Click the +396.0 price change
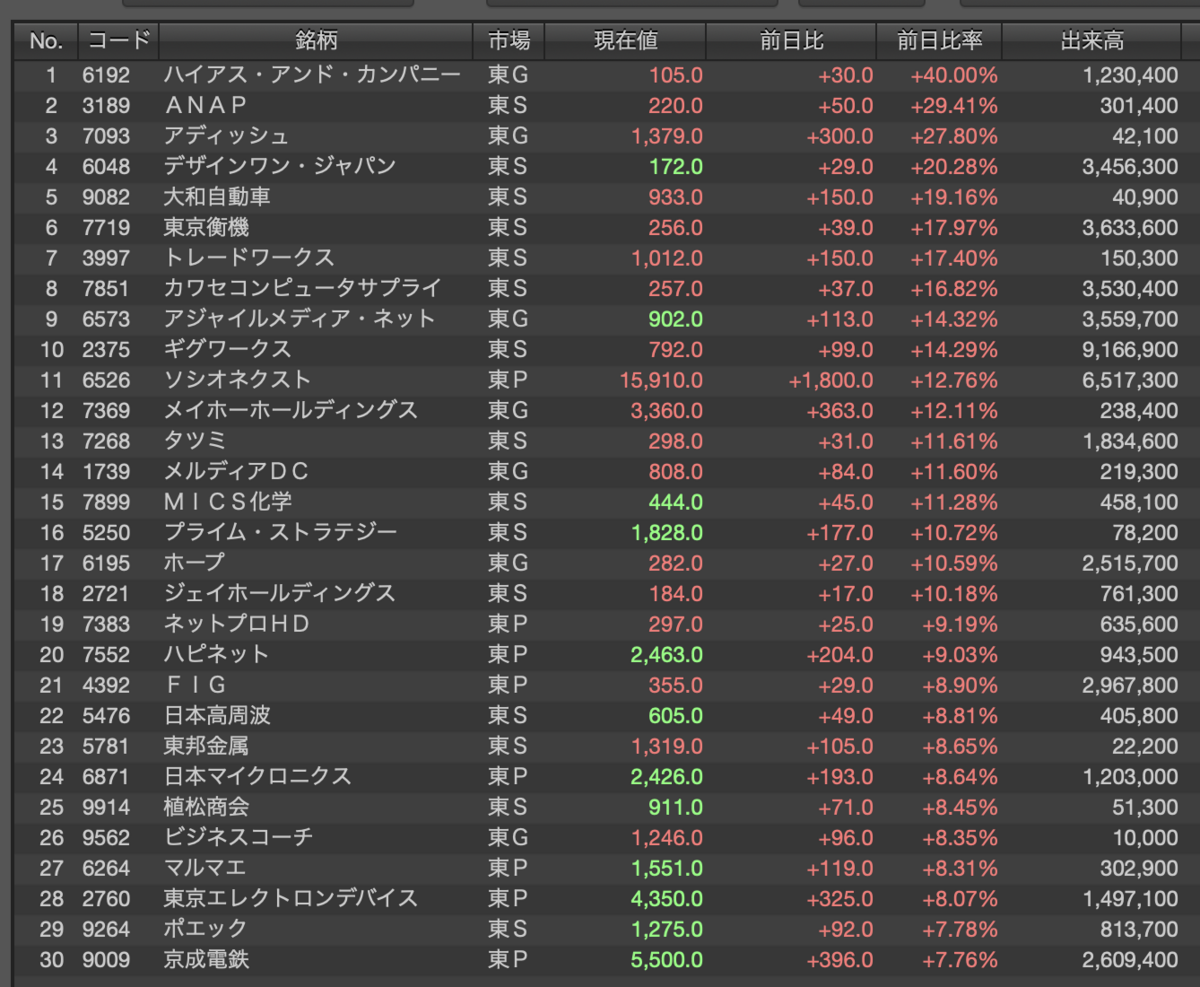1200x987 pixels. tap(840, 960)
